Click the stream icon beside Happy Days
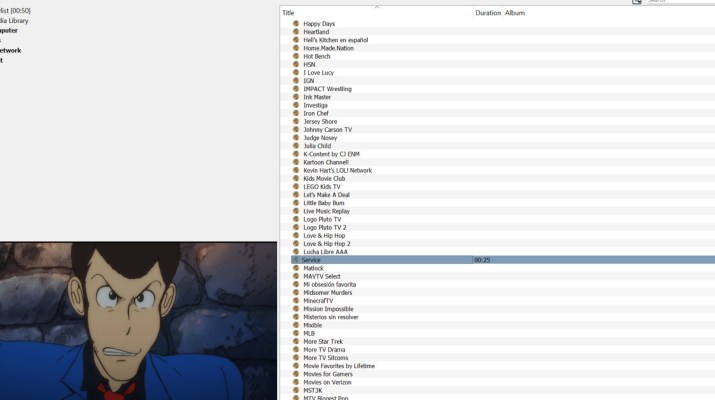715x400 pixels. coord(296,23)
